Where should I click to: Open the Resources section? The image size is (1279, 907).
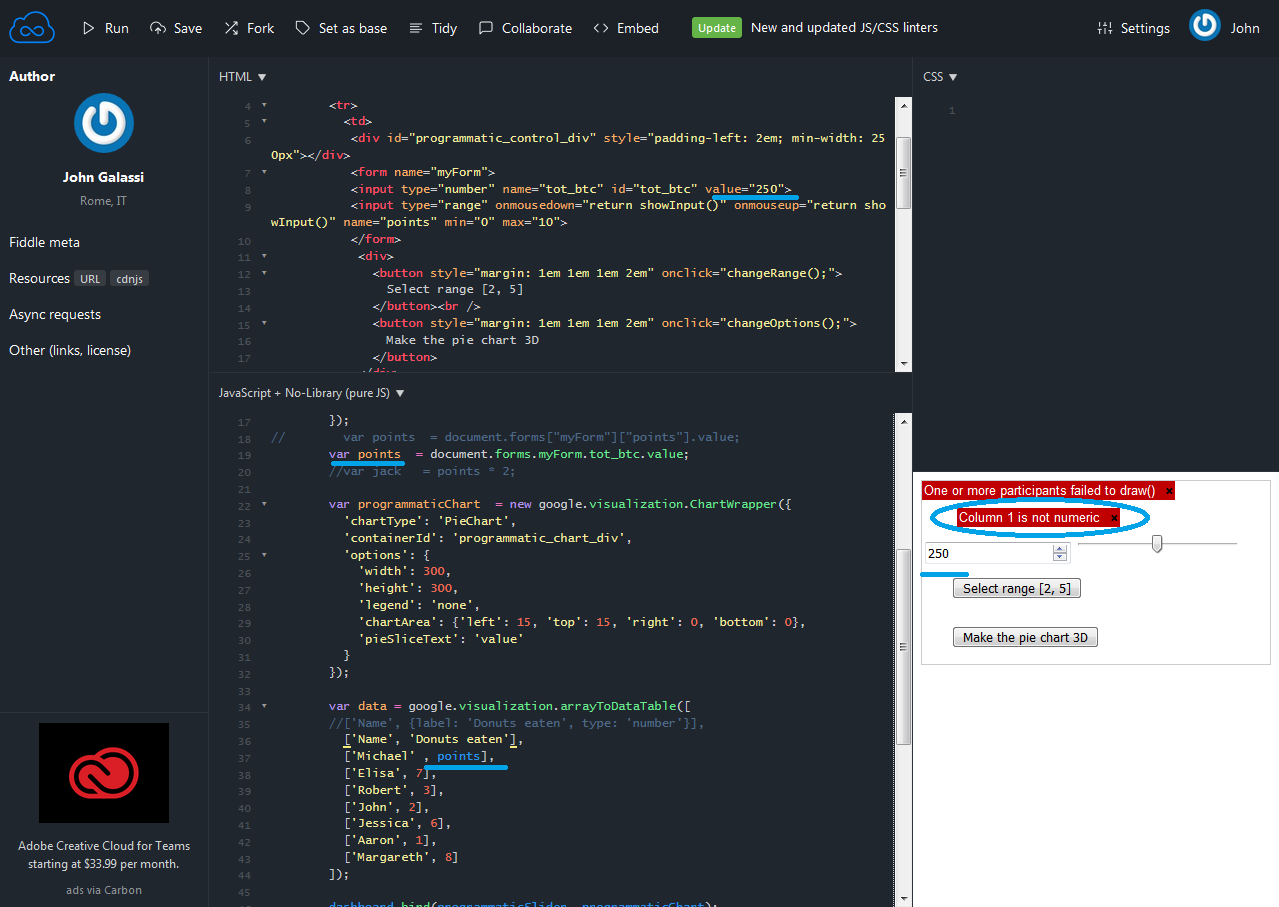(x=40, y=278)
